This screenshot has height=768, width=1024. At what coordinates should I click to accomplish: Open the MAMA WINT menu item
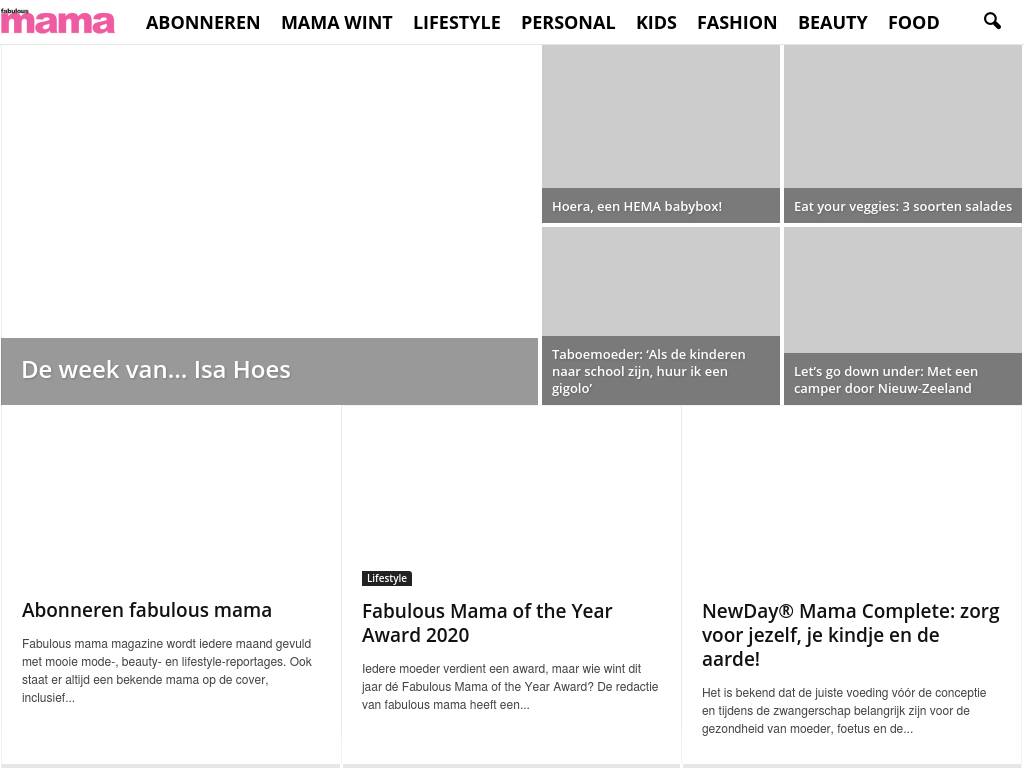(336, 22)
